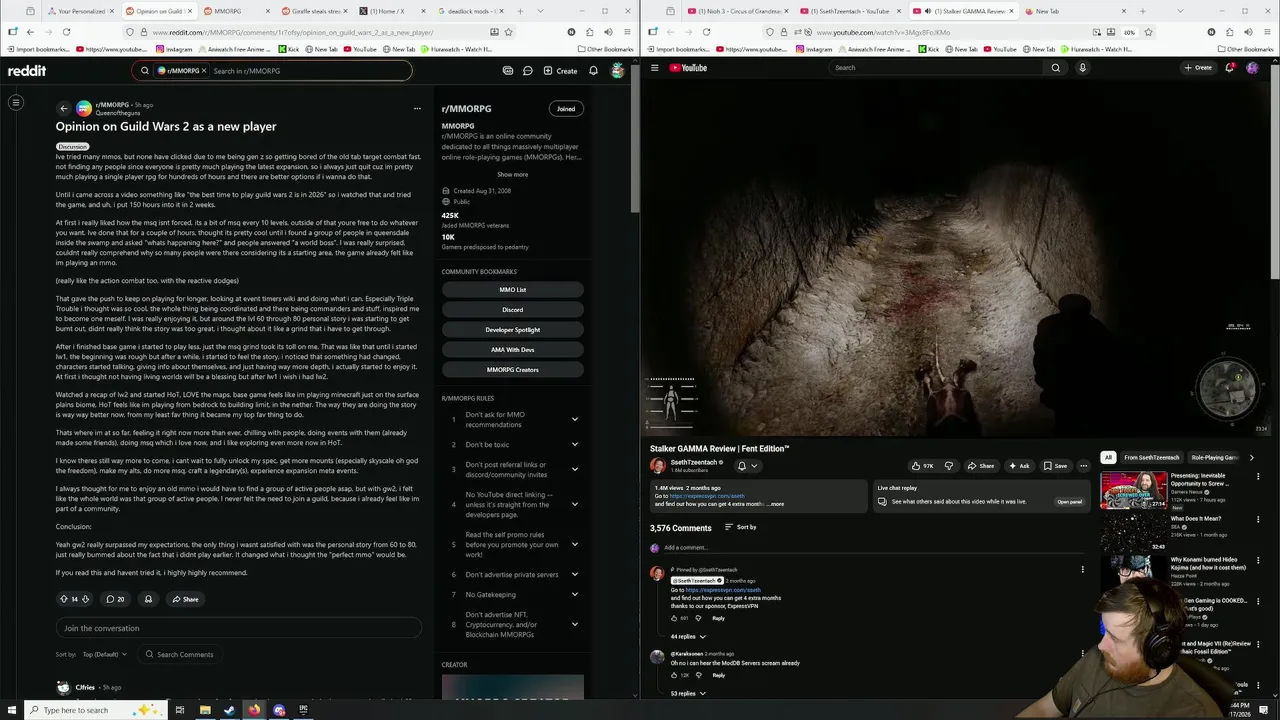Expand rule 4 No YouTube direct linking
Image resolution: width=1280 pixels, height=720 pixels.
pyautogui.click(x=574, y=504)
